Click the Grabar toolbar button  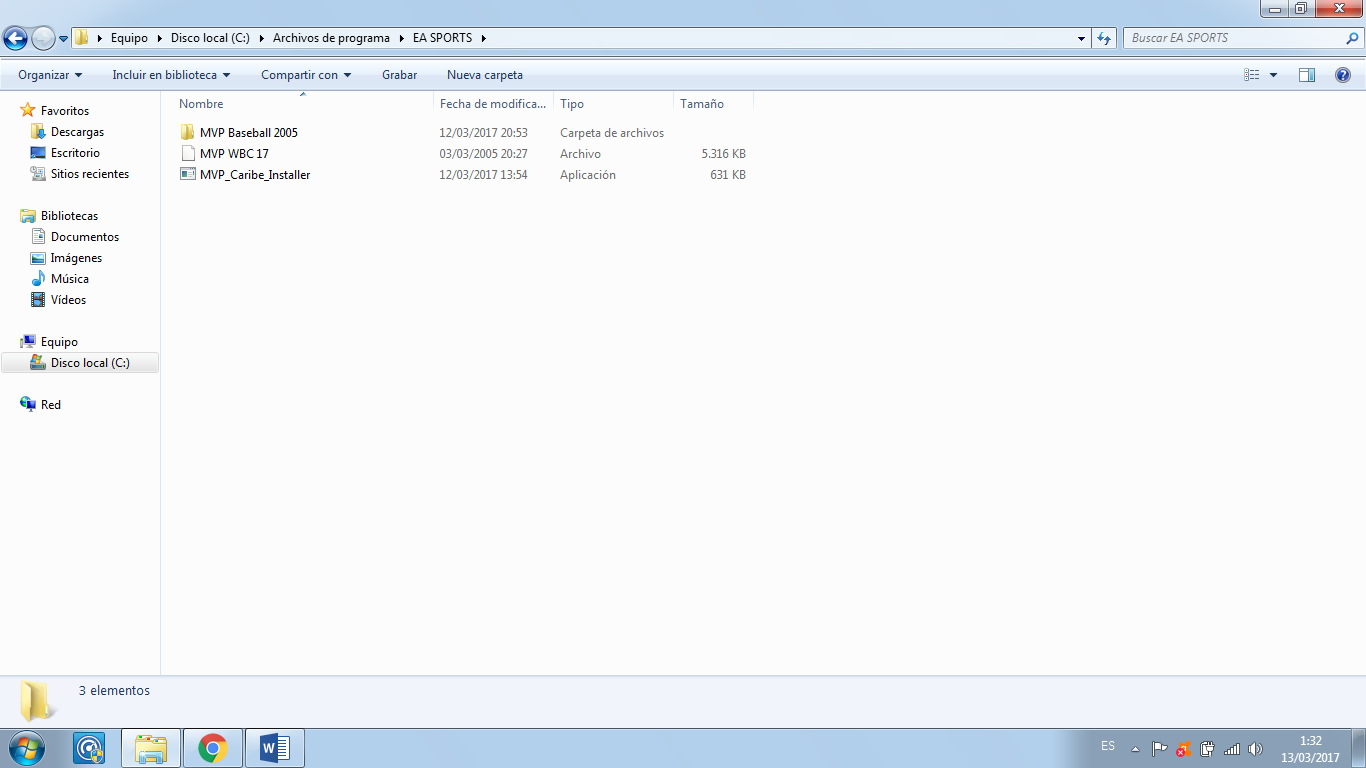(399, 75)
